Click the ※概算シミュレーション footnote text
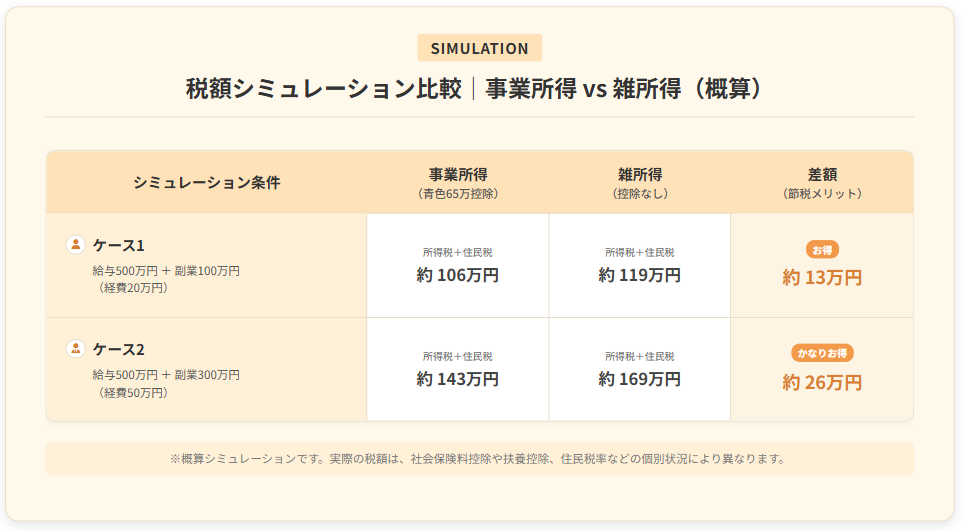The width and height of the screenshot is (964, 531). coord(479,459)
